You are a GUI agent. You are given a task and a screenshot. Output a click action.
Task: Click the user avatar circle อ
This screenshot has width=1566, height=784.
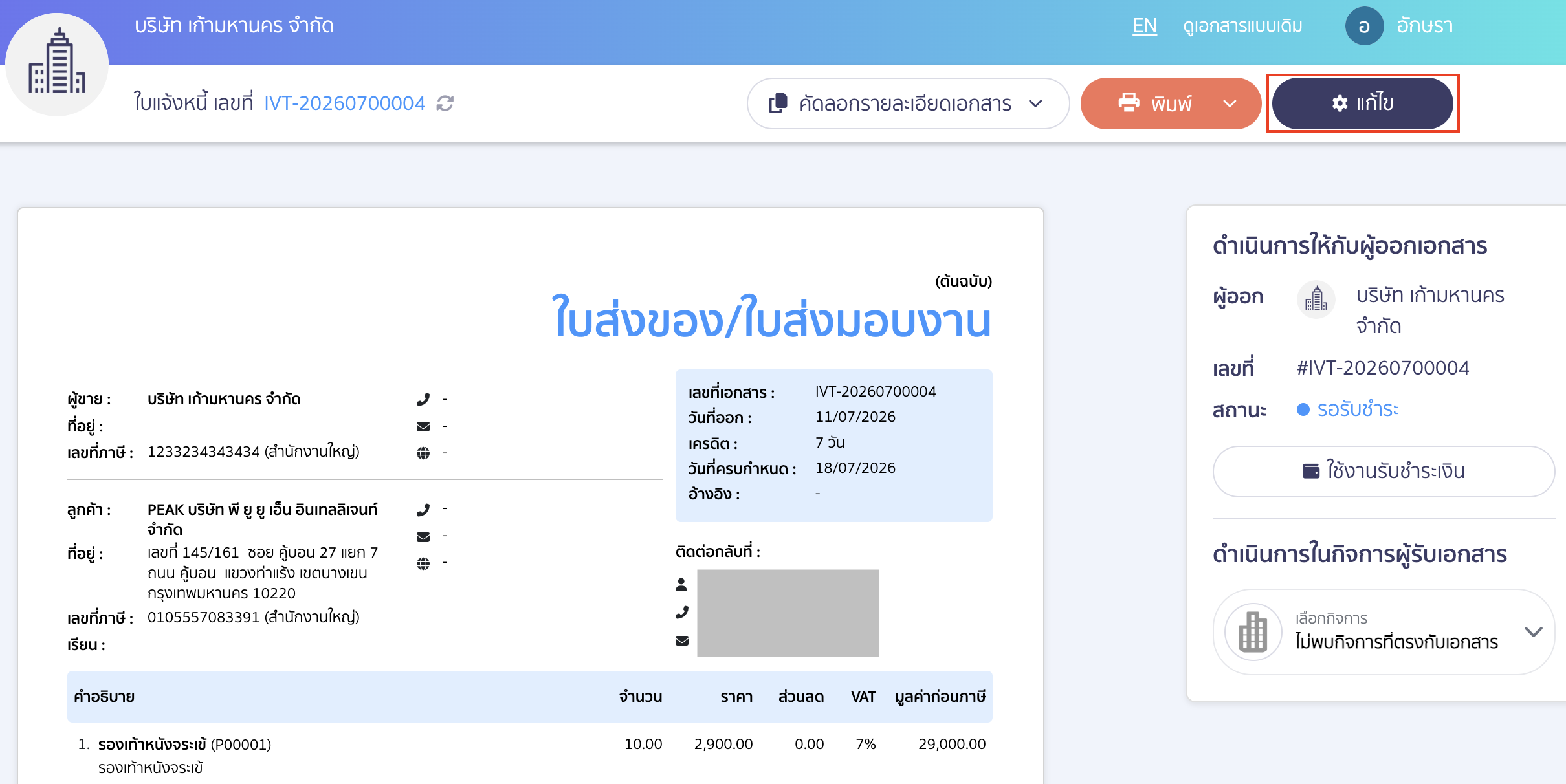(x=1364, y=26)
